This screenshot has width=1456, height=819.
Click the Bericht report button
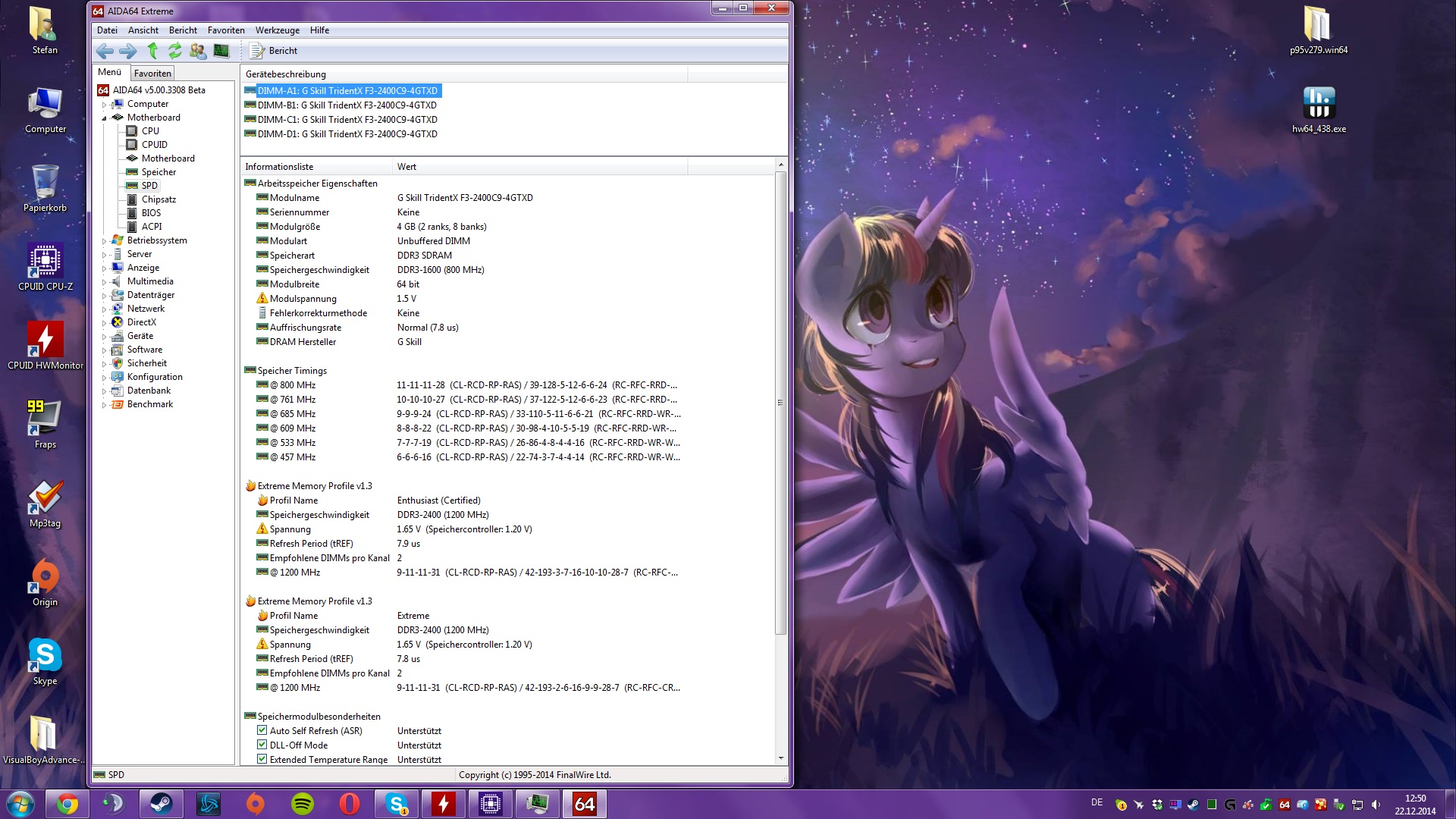coord(274,51)
